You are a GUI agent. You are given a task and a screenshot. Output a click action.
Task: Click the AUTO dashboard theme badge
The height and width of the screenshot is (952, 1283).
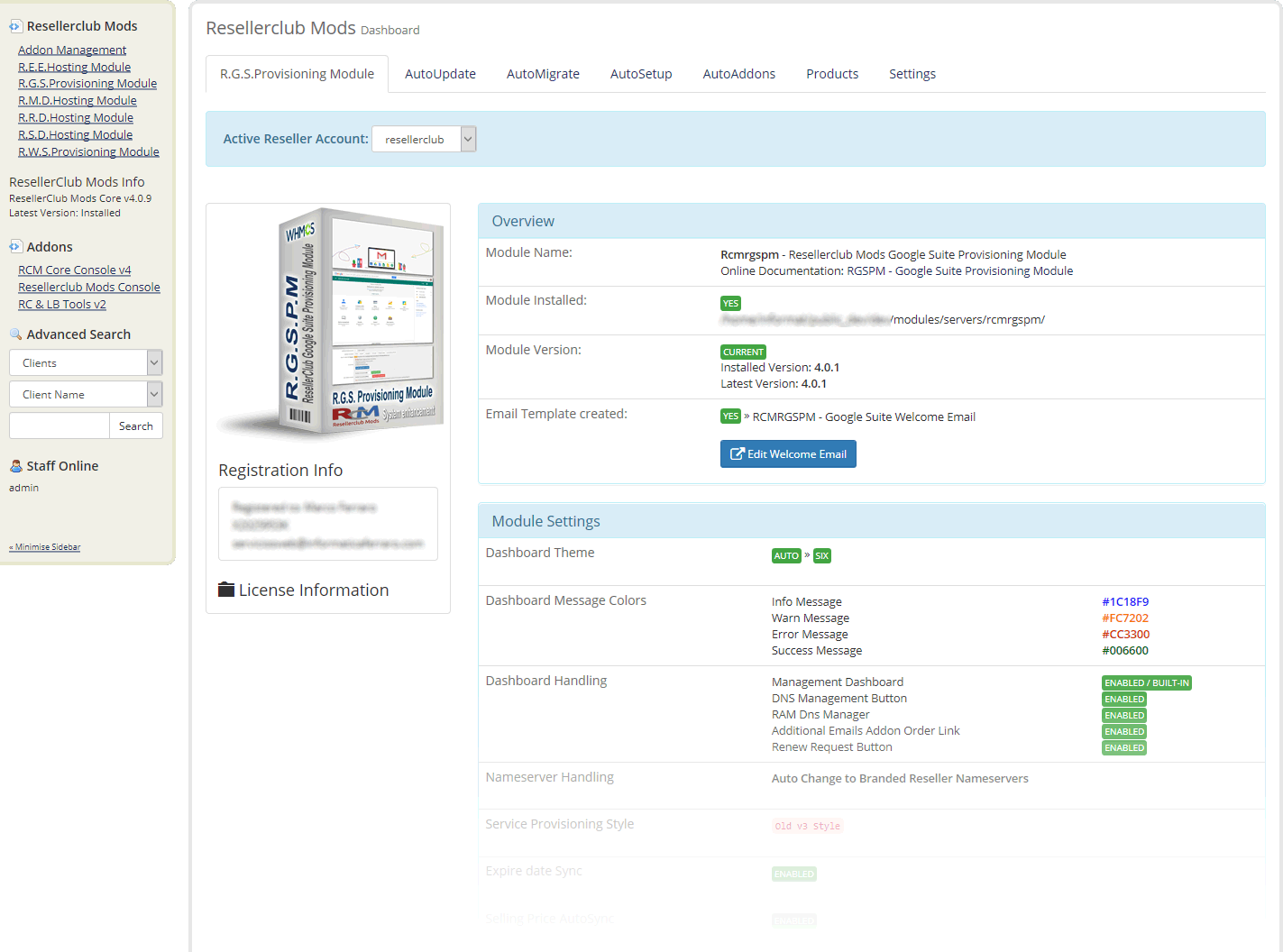click(x=786, y=555)
